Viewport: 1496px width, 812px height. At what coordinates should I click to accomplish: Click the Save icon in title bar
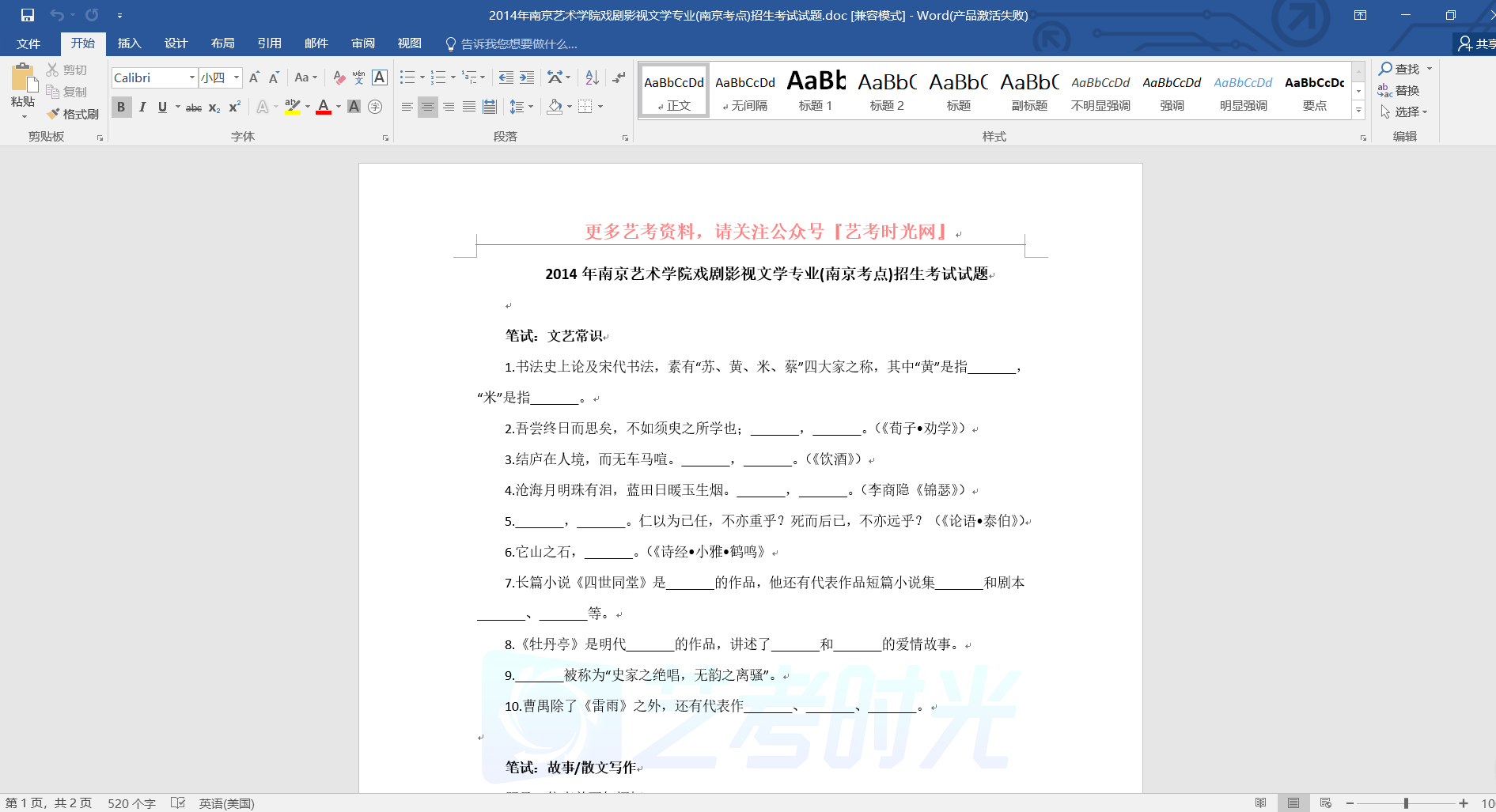(28, 15)
